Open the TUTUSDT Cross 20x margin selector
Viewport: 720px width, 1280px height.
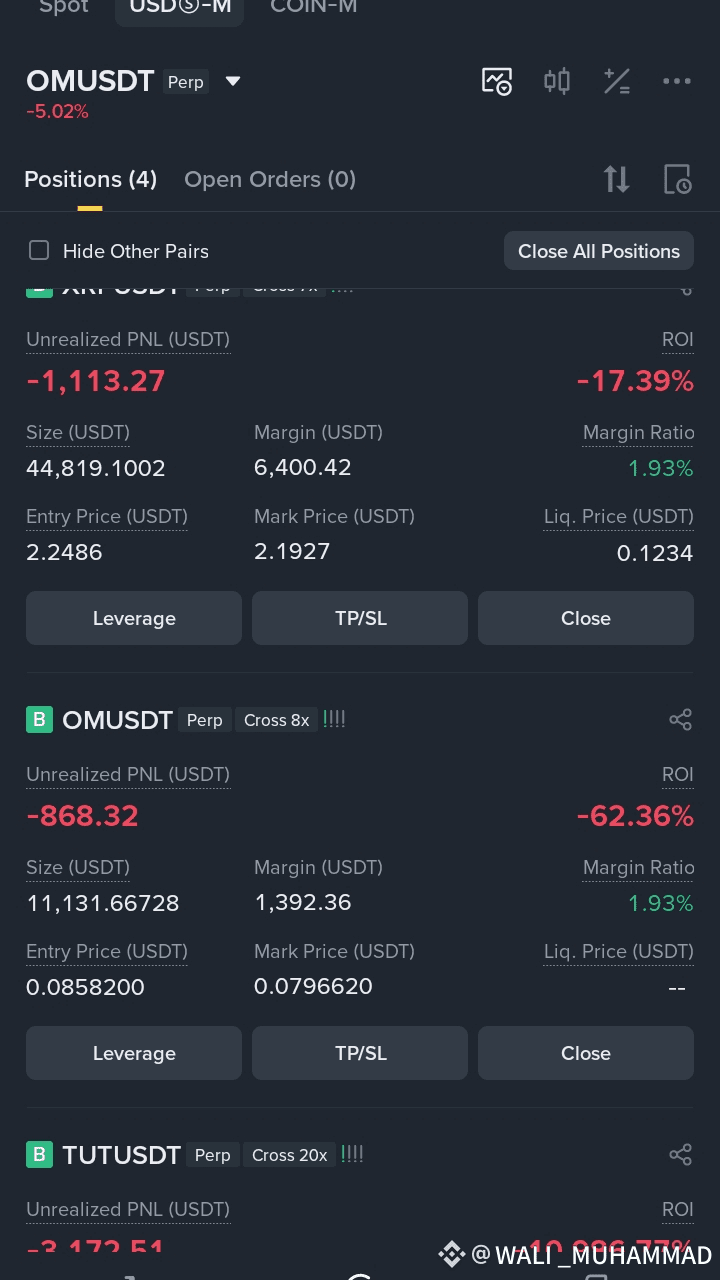click(x=289, y=1155)
